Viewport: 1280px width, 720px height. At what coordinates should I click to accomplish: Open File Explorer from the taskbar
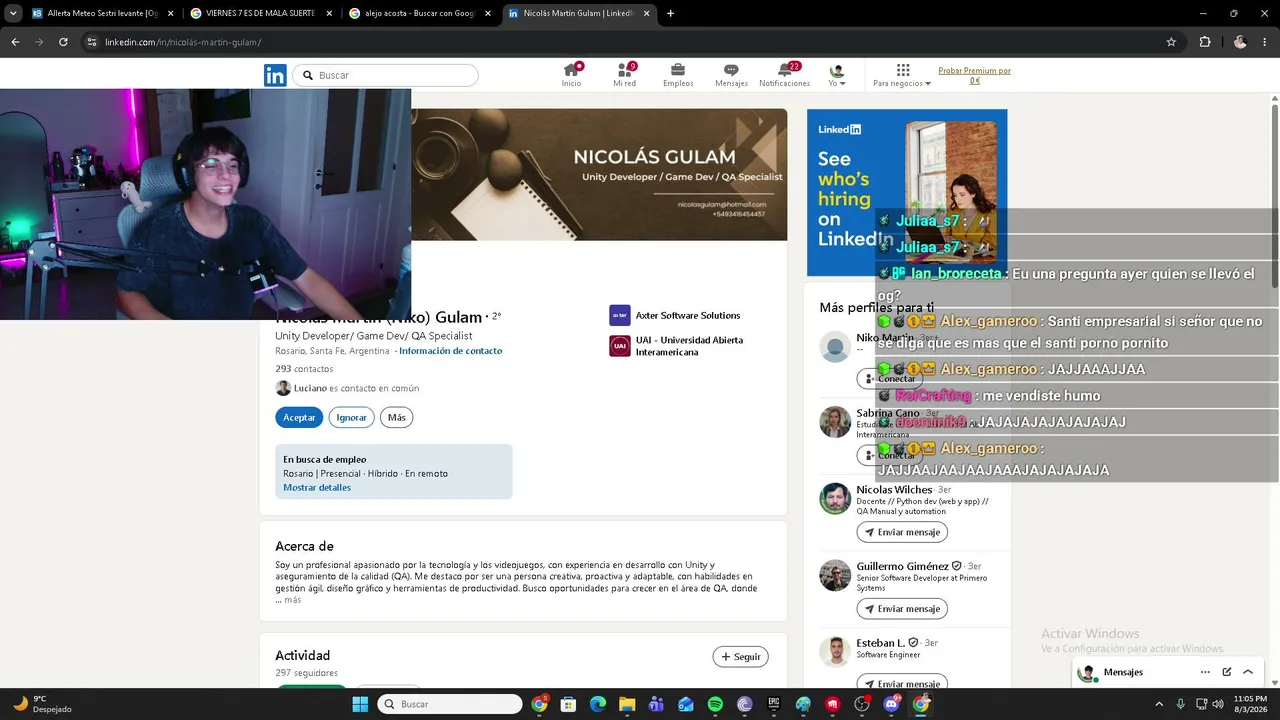click(627, 704)
